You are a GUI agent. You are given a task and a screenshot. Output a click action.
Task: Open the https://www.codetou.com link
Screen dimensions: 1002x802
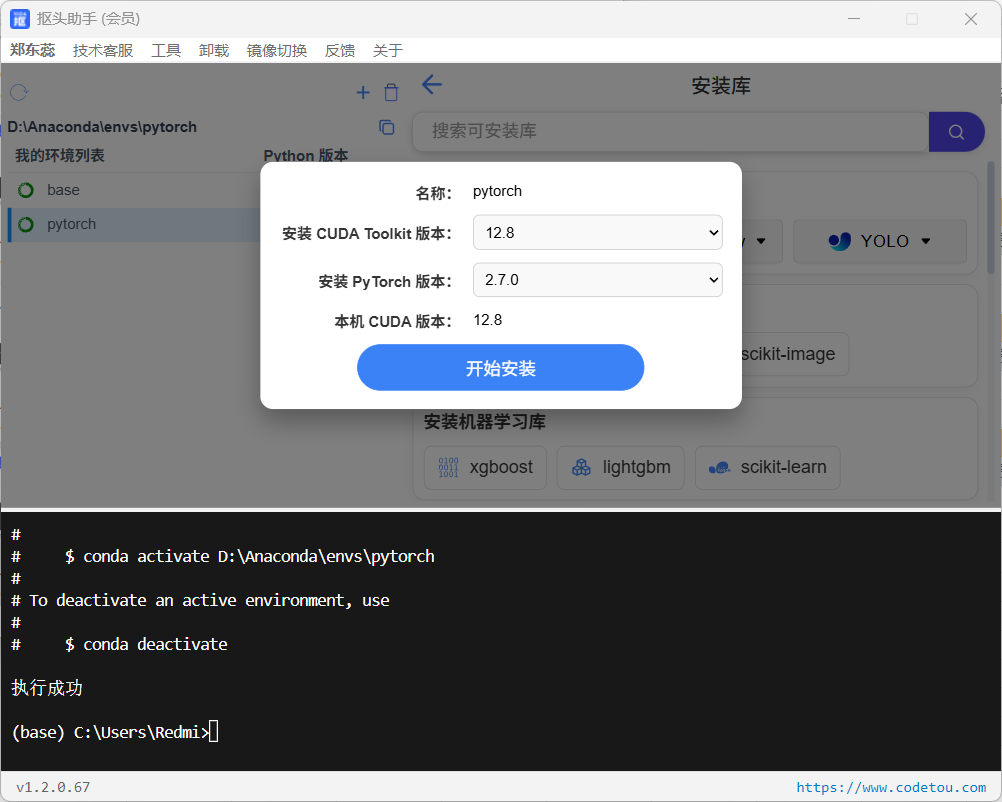(x=891, y=787)
